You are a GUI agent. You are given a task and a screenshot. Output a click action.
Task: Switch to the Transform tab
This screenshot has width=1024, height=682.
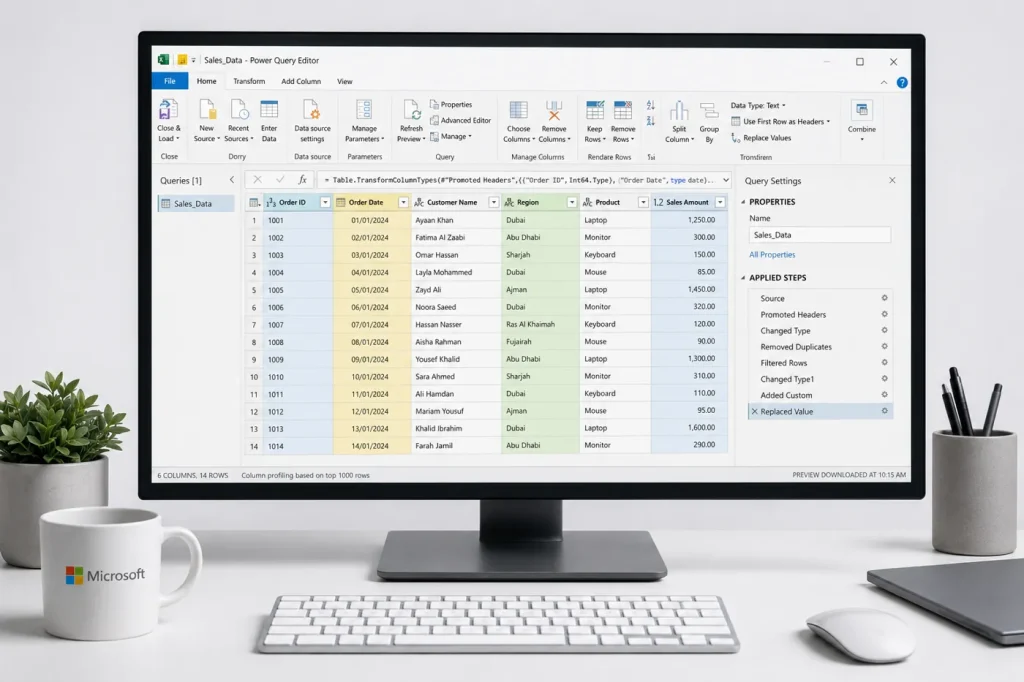[249, 81]
